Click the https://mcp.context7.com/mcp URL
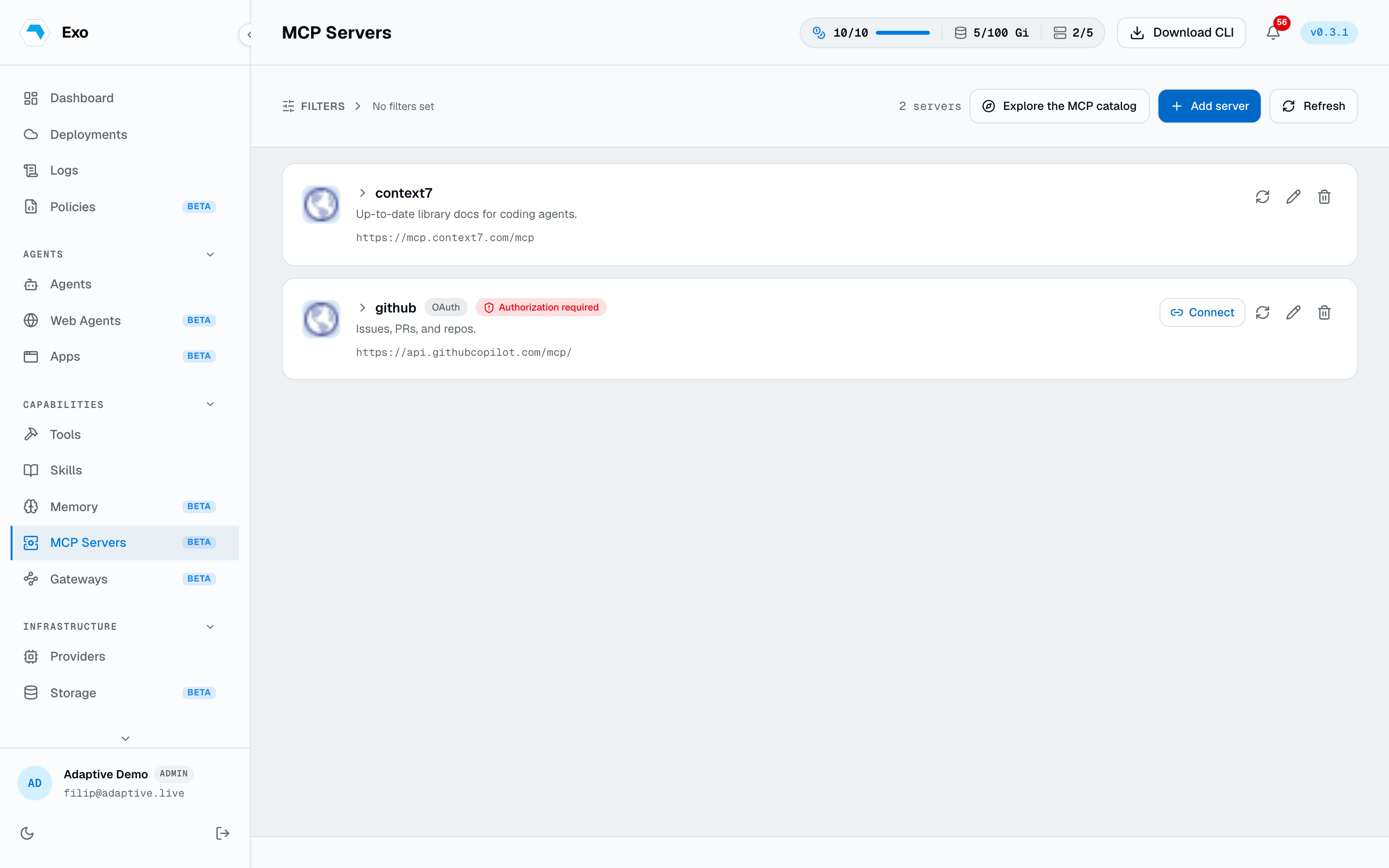Image resolution: width=1389 pixels, height=868 pixels. [x=445, y=238]
